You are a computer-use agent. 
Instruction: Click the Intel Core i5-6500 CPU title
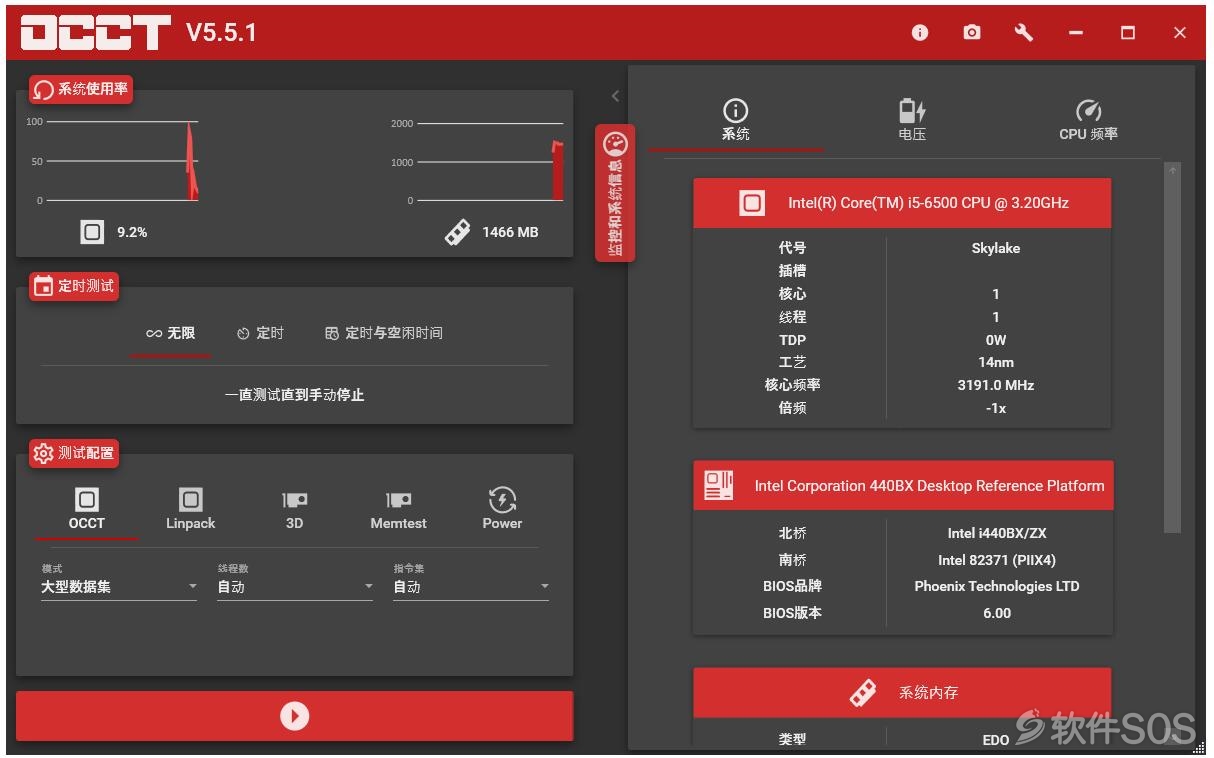[928, 203]
